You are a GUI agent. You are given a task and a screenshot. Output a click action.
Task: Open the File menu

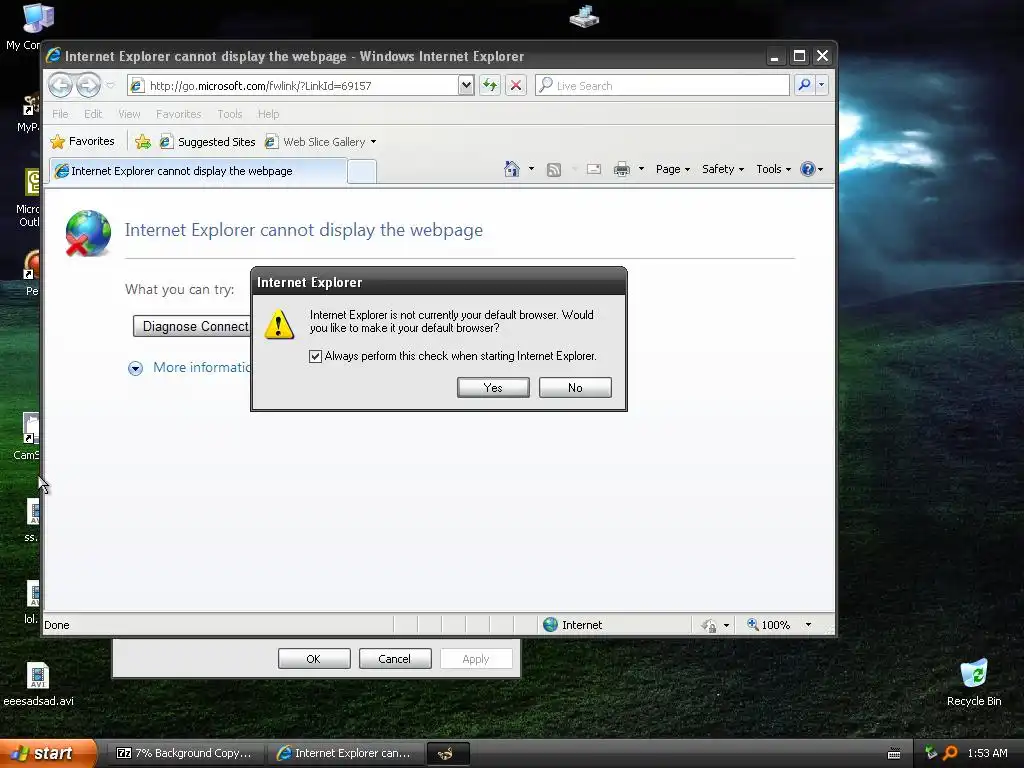60,114
